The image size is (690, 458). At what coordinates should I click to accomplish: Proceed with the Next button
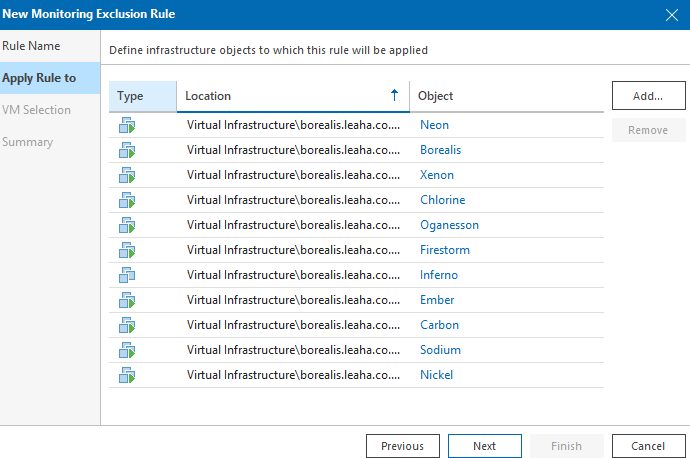484,446
